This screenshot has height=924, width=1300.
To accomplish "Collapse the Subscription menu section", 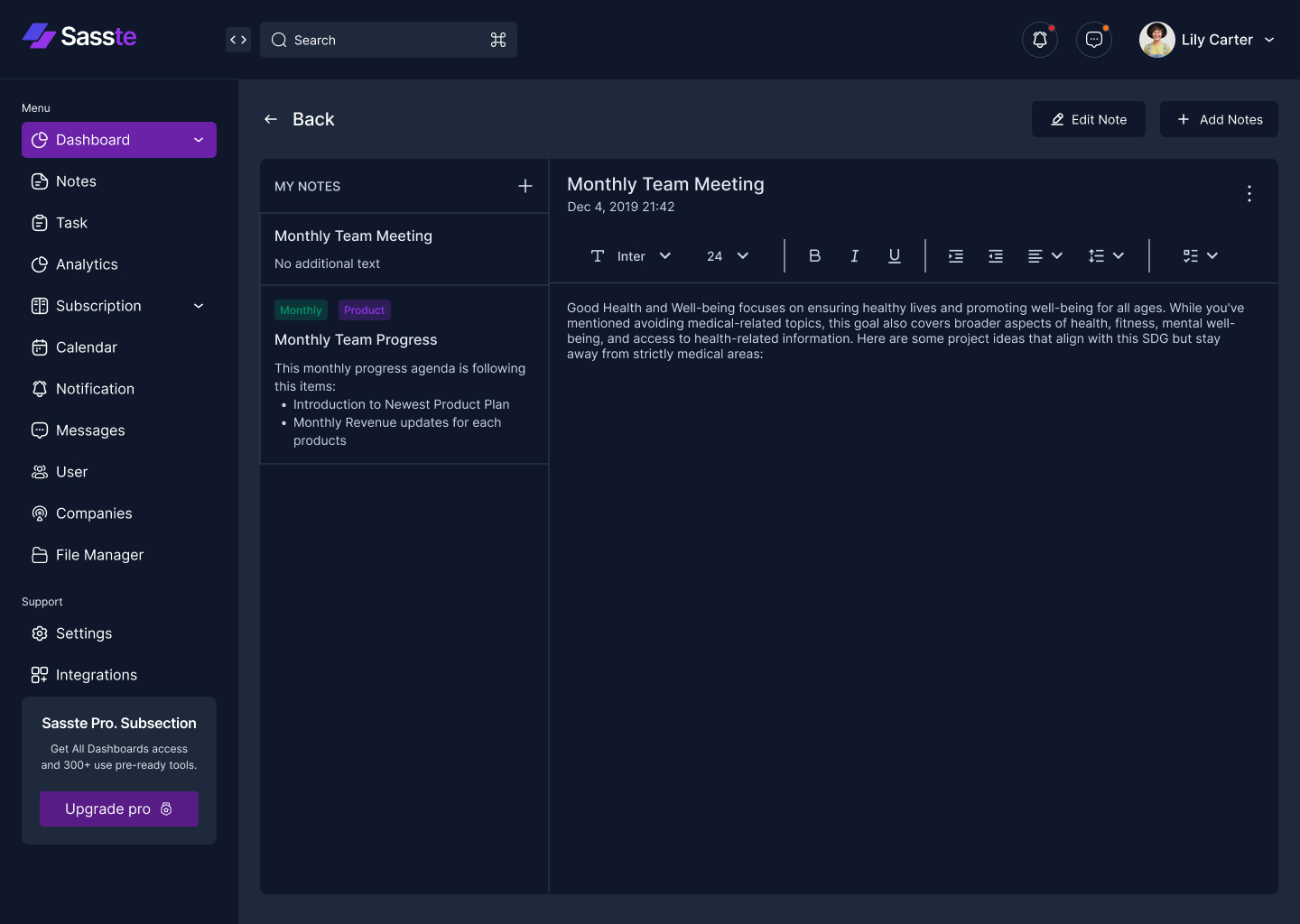I will (x=198, y=306).
